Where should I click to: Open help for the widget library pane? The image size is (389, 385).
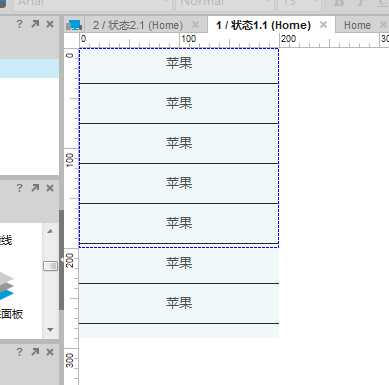point(20,188)
